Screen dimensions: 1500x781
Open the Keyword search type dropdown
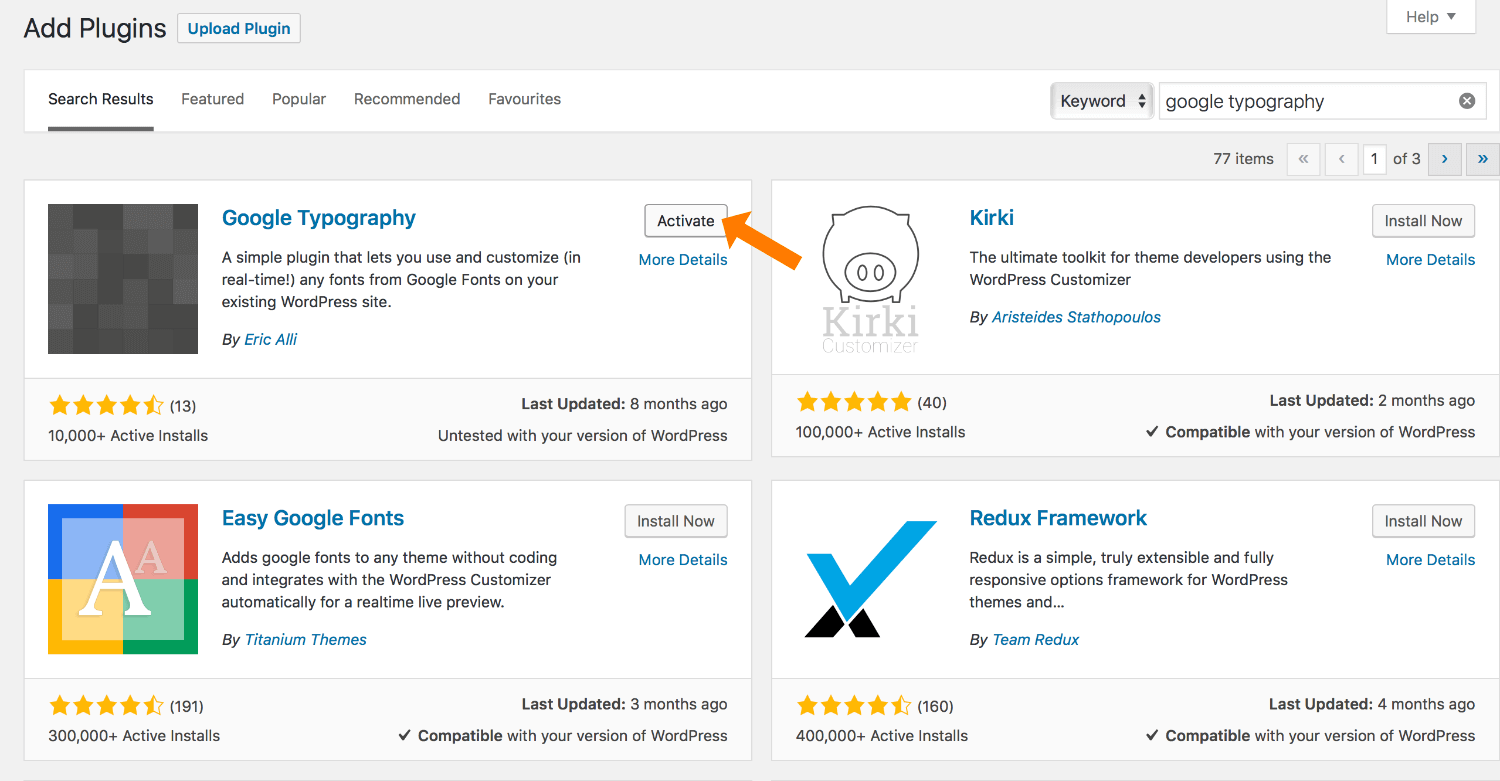[1102, 101]
